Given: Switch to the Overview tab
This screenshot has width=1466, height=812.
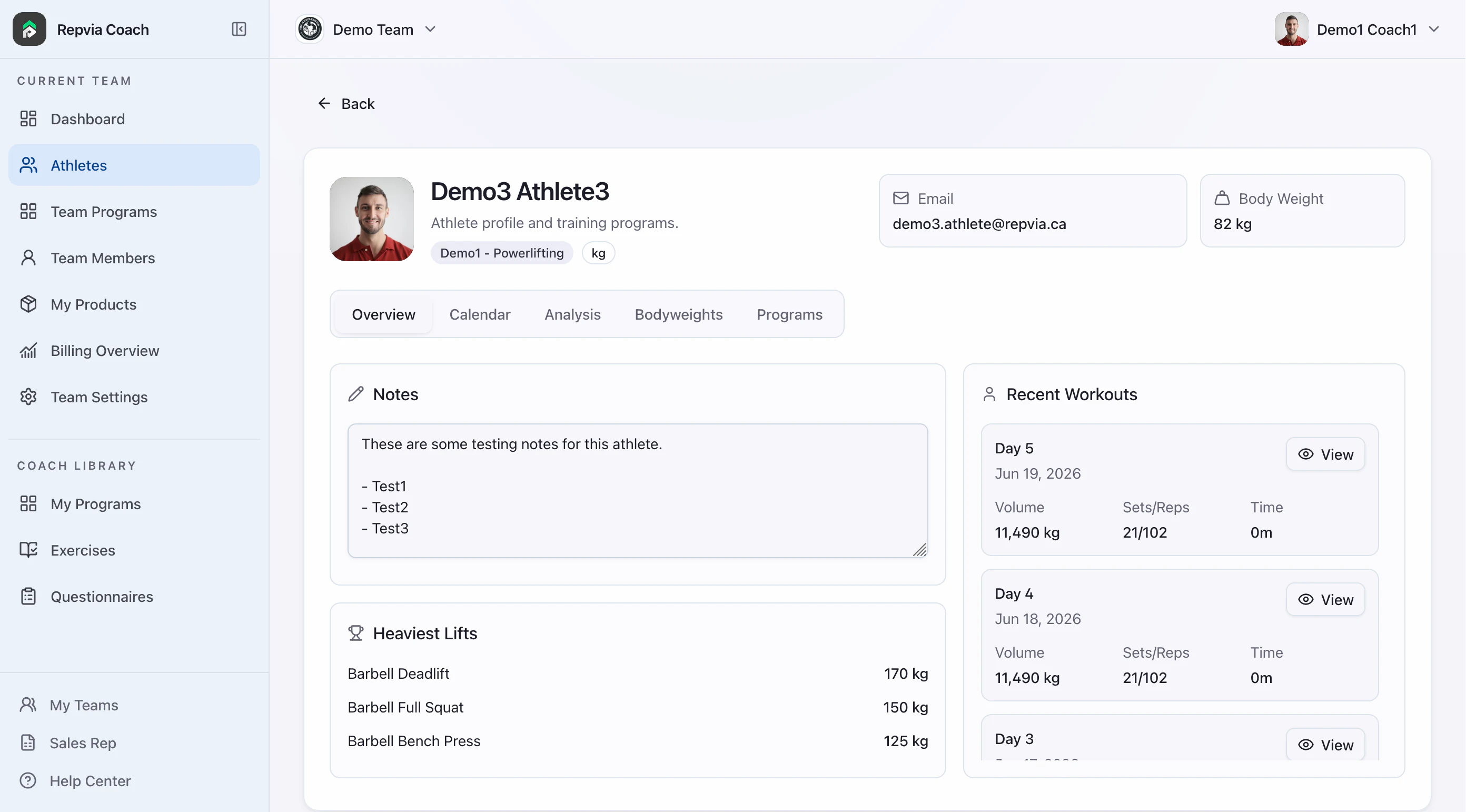Looking at the screenshot, I should pos(383,315).
